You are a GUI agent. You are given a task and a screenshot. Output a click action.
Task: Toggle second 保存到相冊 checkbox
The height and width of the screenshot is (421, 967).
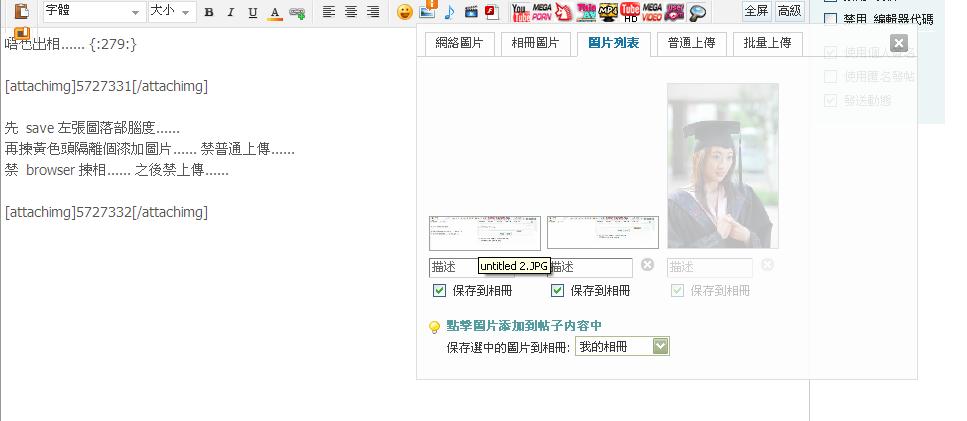point(558,291)
